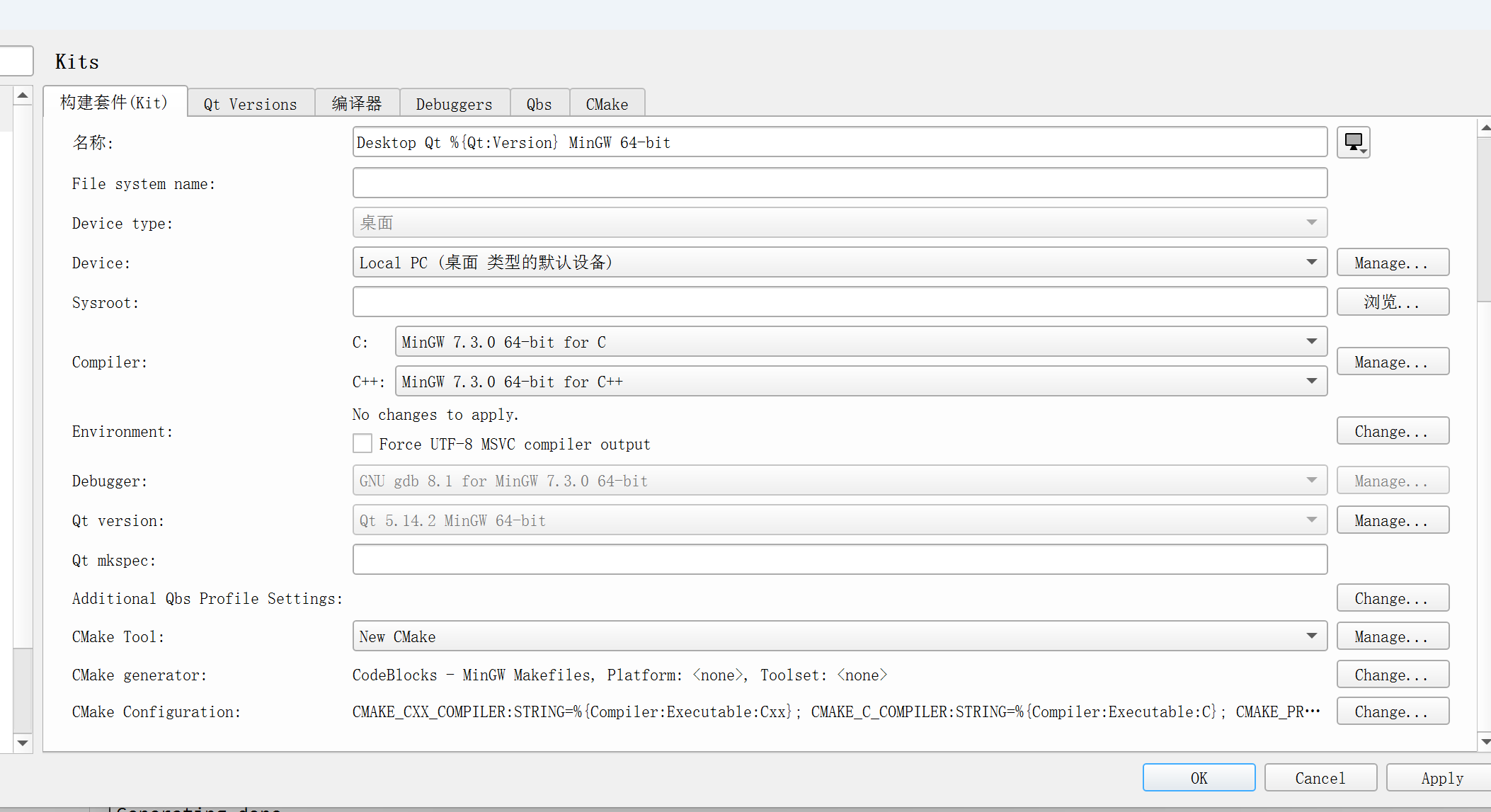Enable Force UTF-8 MSVC compiler output

tap(362, 444)
